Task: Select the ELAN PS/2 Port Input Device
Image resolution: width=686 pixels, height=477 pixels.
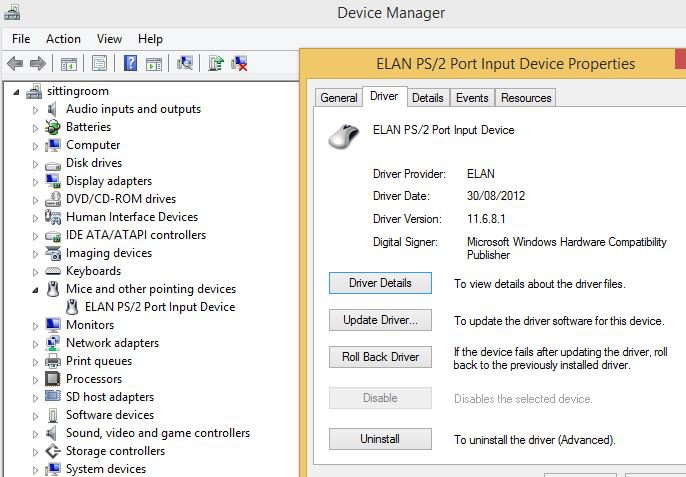Action: pos(160,307)
